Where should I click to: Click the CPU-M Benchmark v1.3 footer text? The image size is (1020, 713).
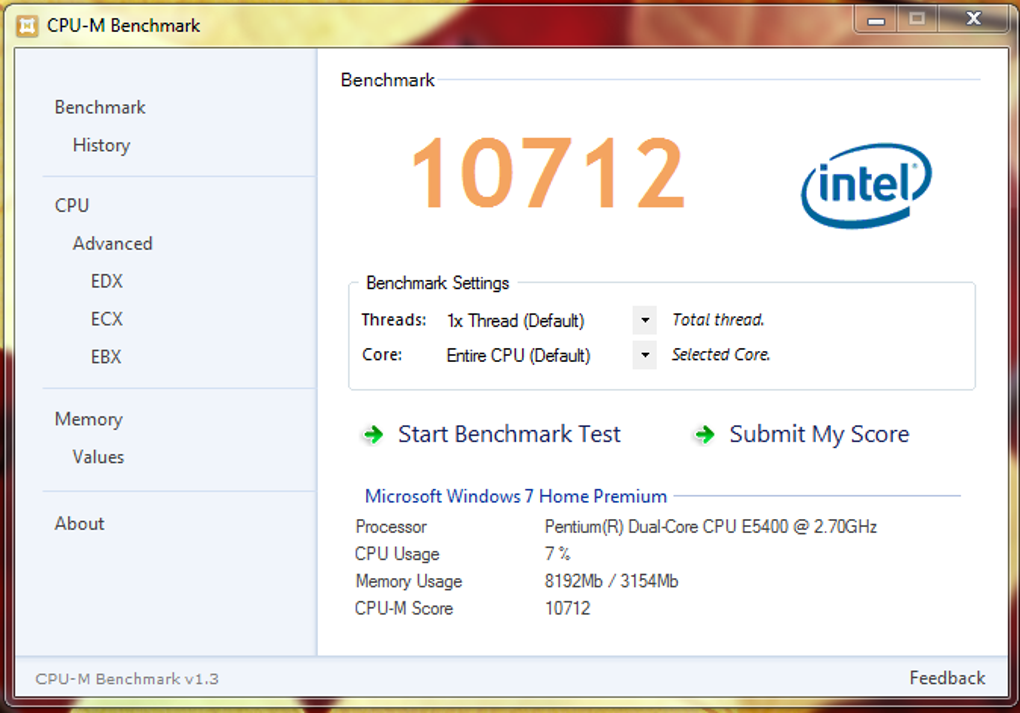[x=127, y=679]
